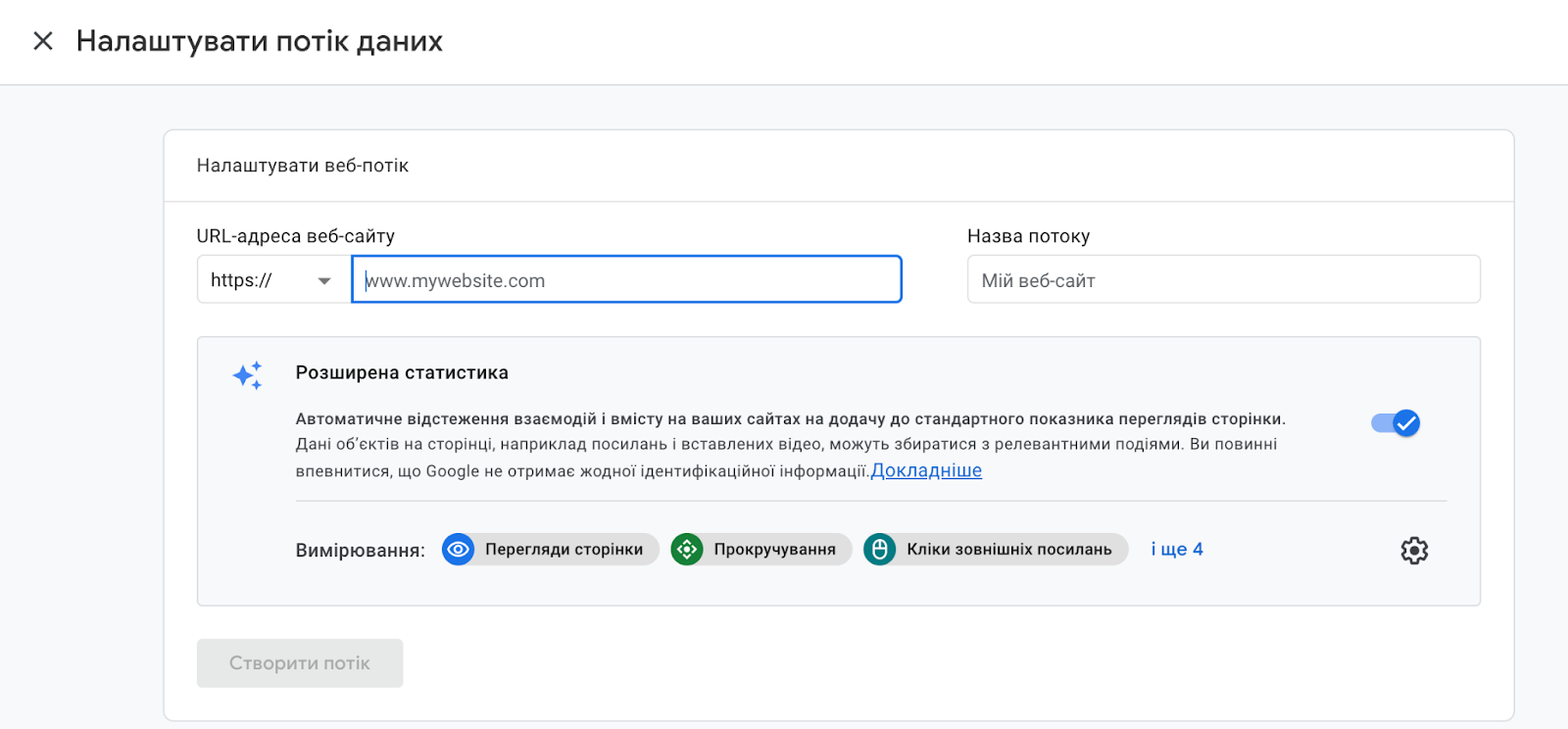The height and width of the screenshot is (729, 1568).
Task: Click the Налаштувати веб-потік section header
Action: point(303,166)
